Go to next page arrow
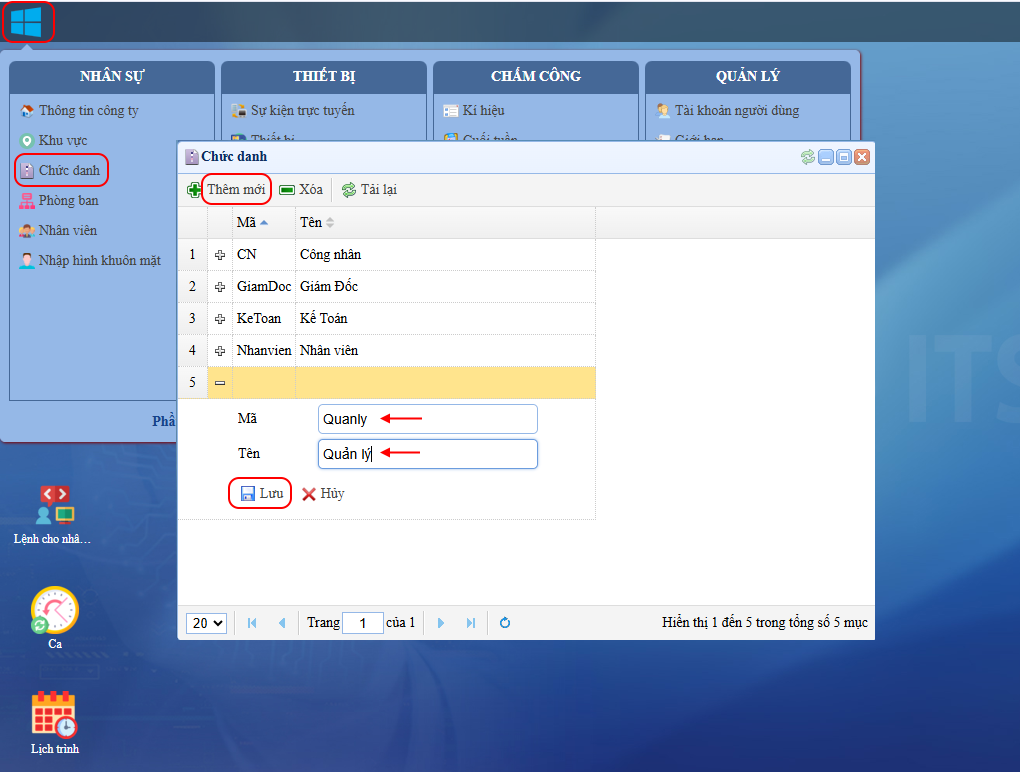Viewport: 1020px width, 772px height. 441,623
